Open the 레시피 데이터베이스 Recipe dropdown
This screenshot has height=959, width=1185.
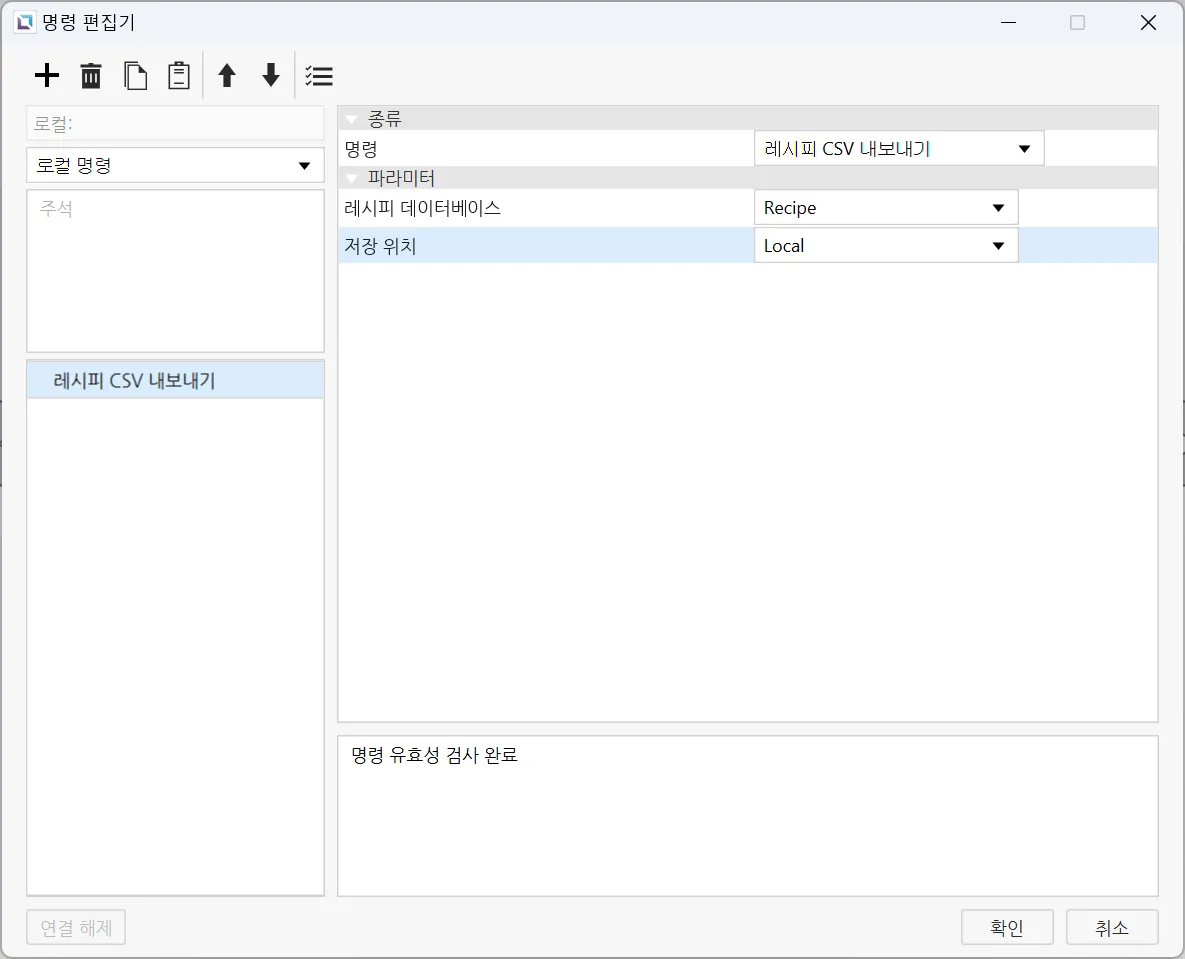pos(885,208)
